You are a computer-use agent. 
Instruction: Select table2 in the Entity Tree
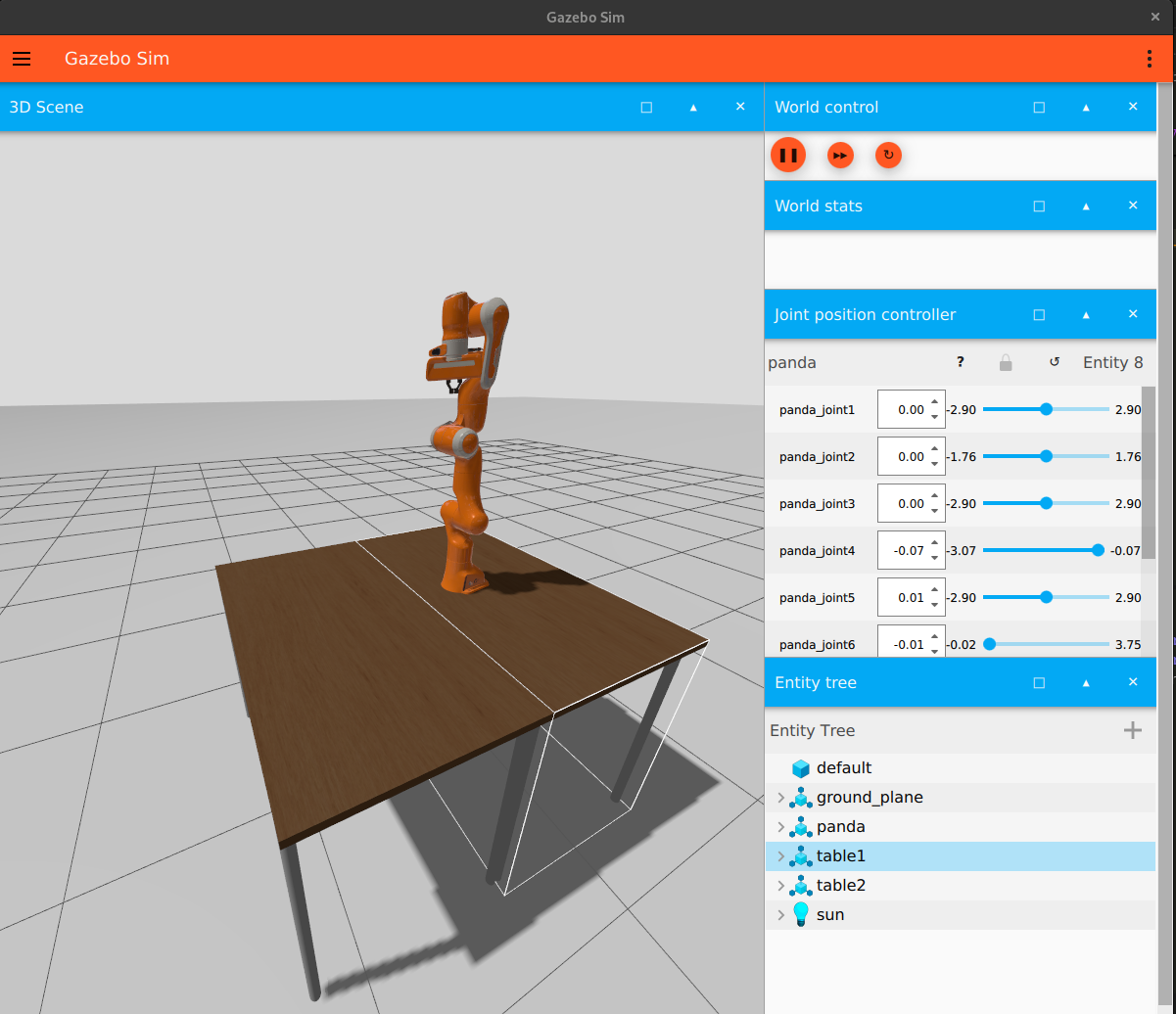[x=961, y=886]
